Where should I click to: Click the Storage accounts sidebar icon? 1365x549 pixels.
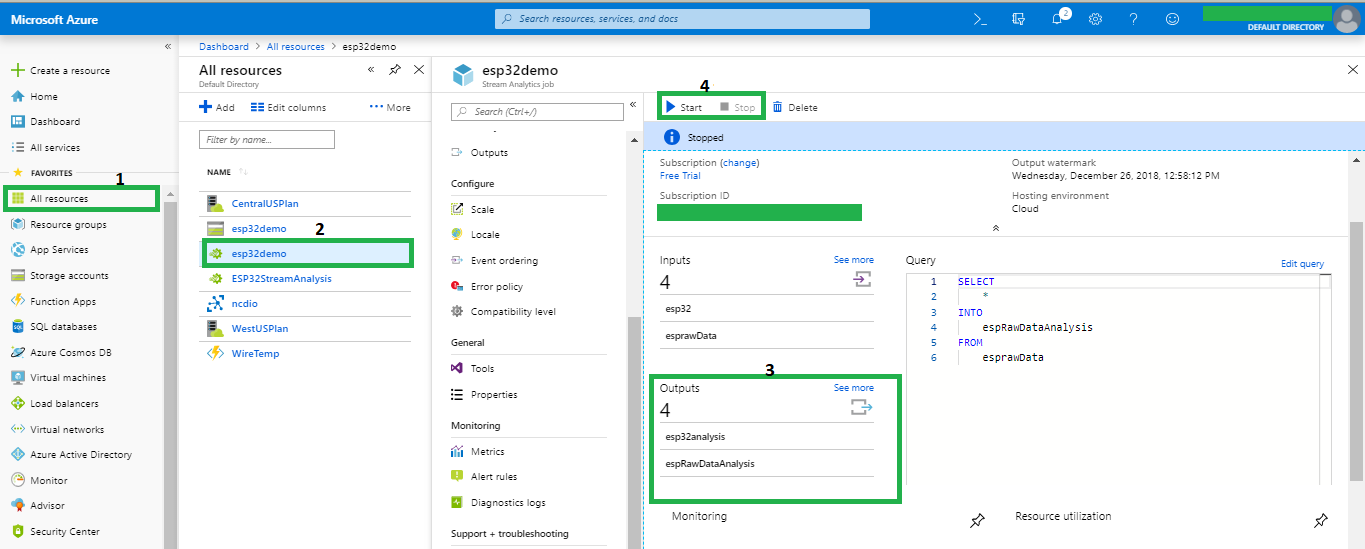[17, 276]
